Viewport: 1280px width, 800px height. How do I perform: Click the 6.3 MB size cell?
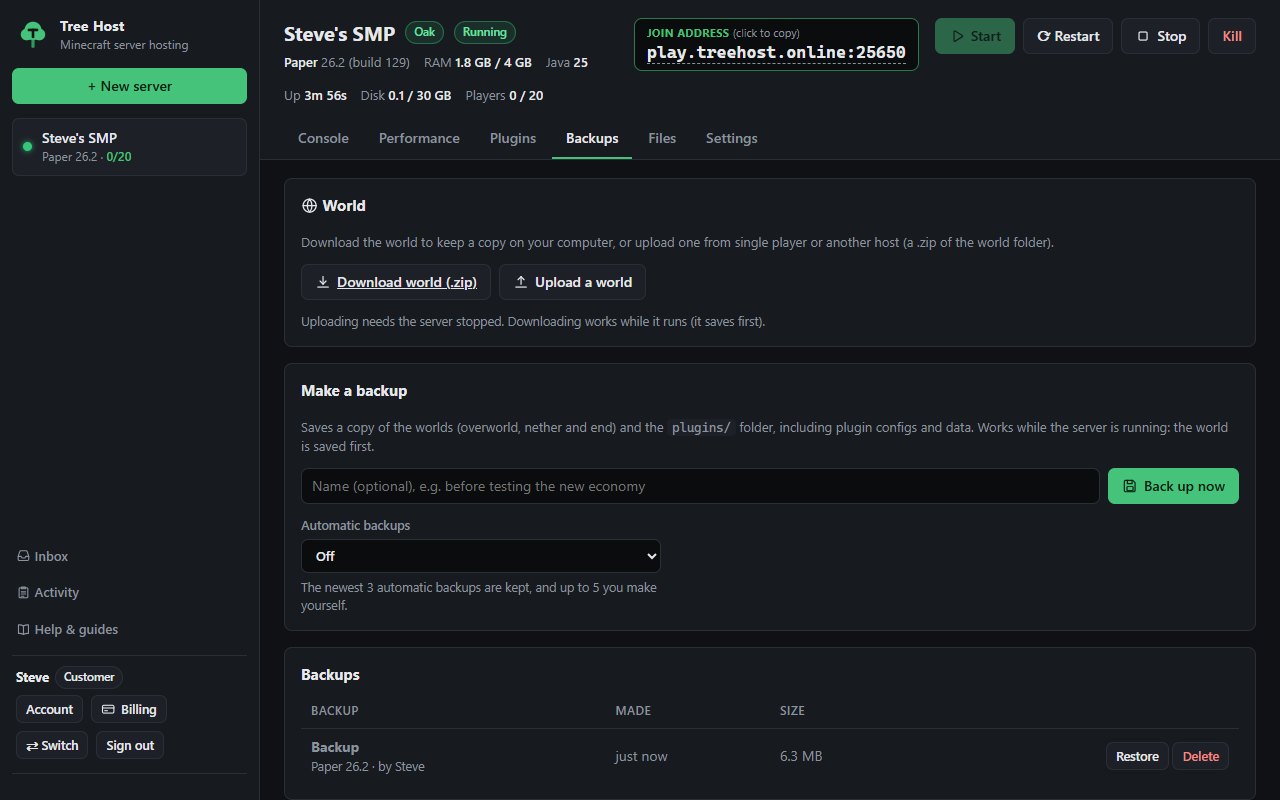[x=801, y=756]
